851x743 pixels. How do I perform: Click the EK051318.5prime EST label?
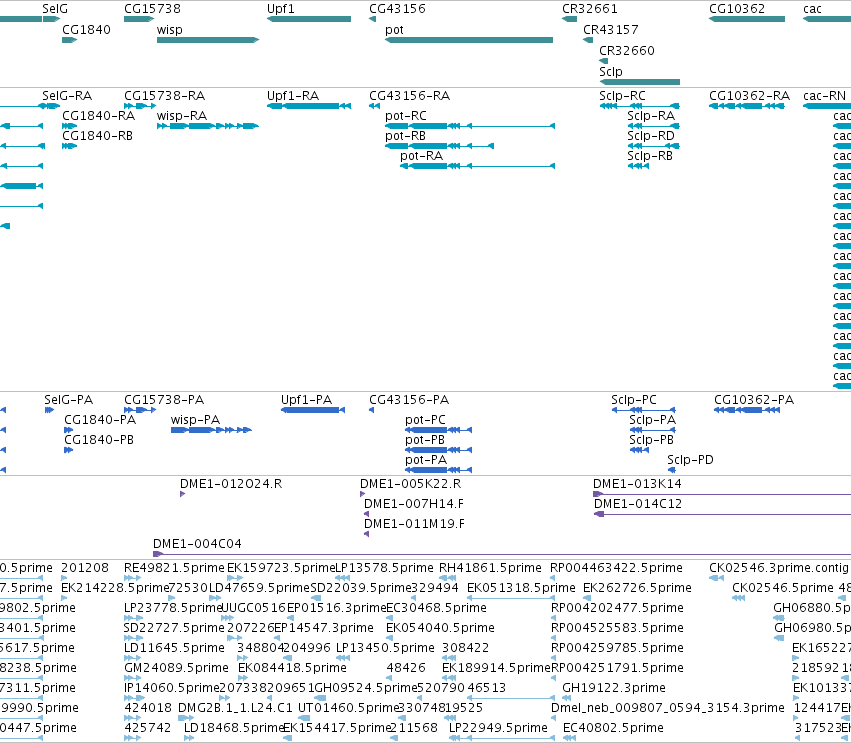pyautogui.click(x=521, y=588)
